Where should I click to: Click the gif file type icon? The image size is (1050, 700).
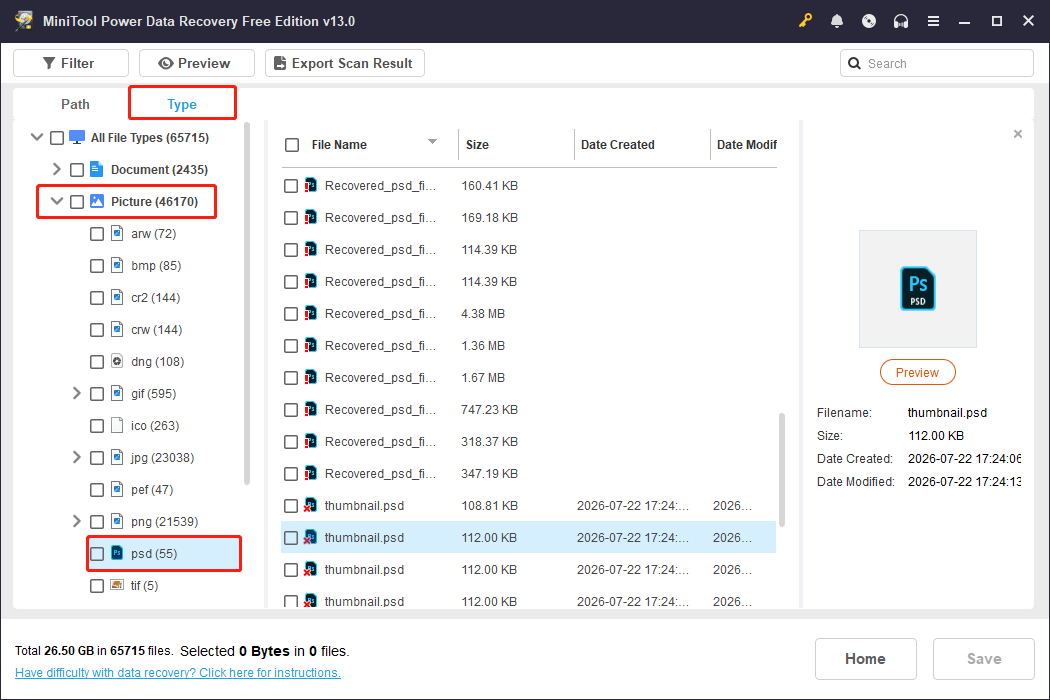117,393
